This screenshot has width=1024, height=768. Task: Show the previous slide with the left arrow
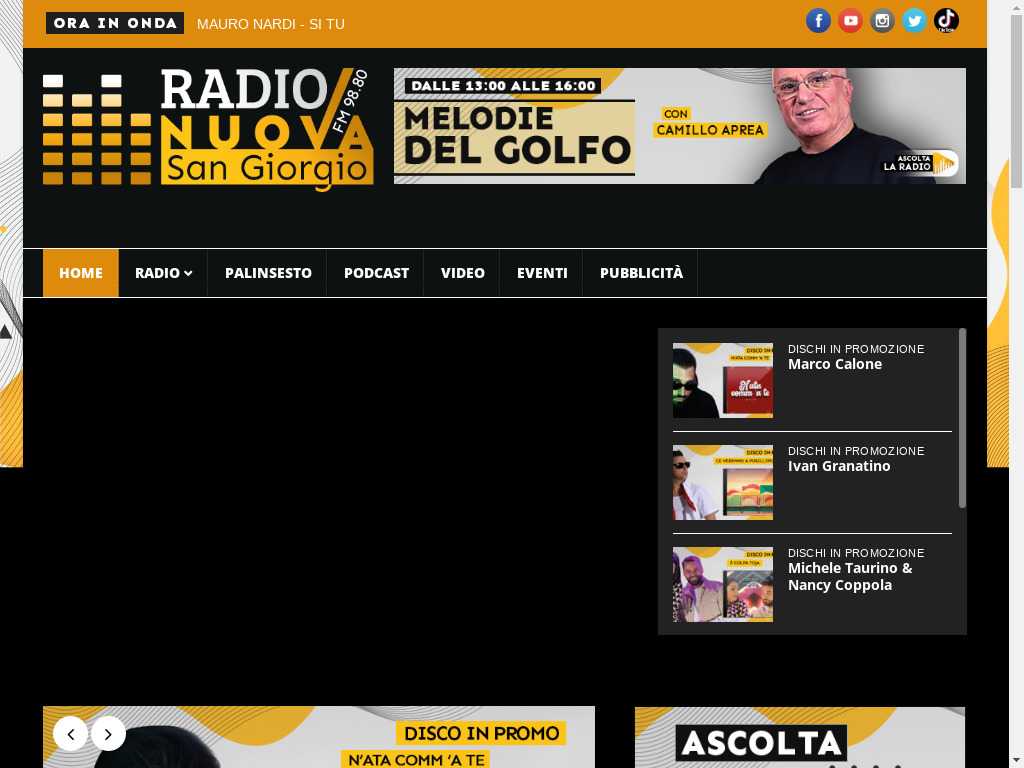point(71,734)
